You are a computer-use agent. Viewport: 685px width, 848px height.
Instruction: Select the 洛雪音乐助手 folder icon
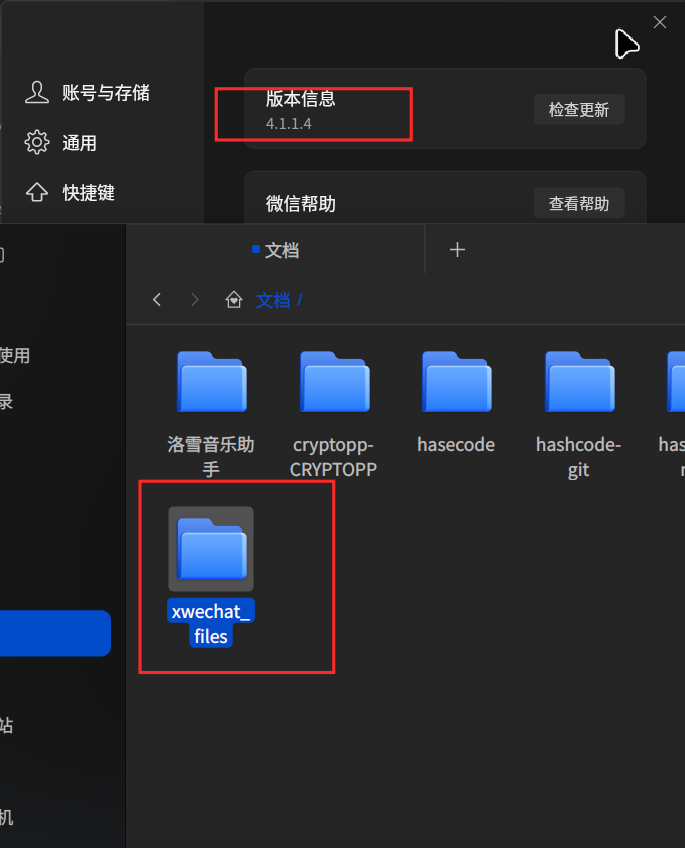click(x=211, y=382)
